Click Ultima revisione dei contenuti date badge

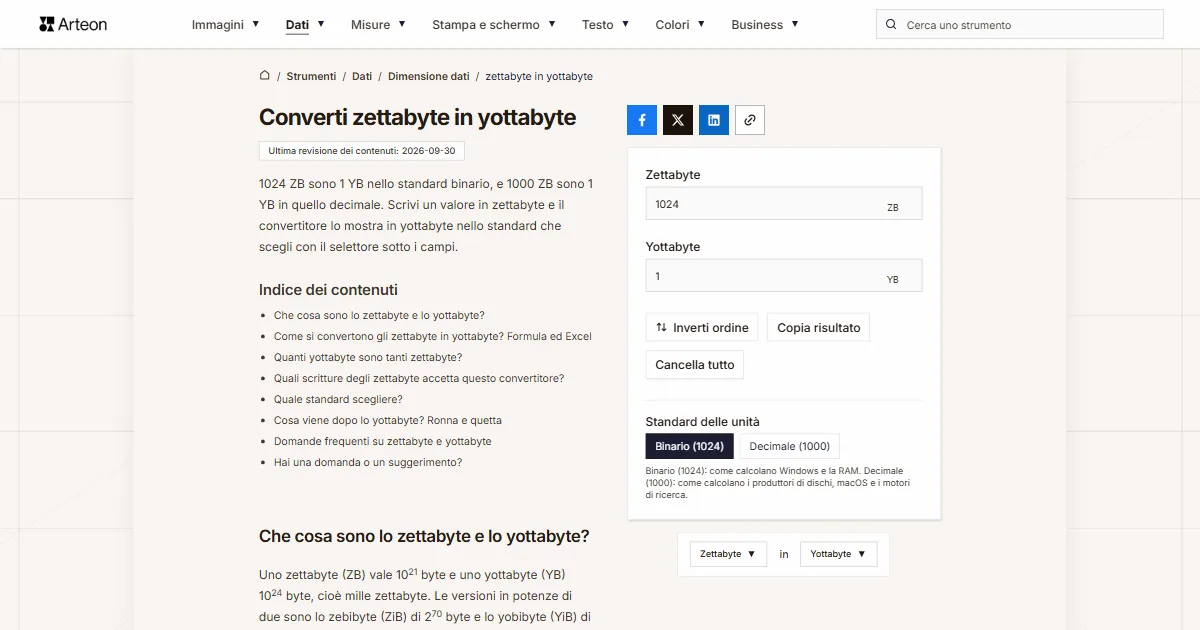tap(362, 151)
